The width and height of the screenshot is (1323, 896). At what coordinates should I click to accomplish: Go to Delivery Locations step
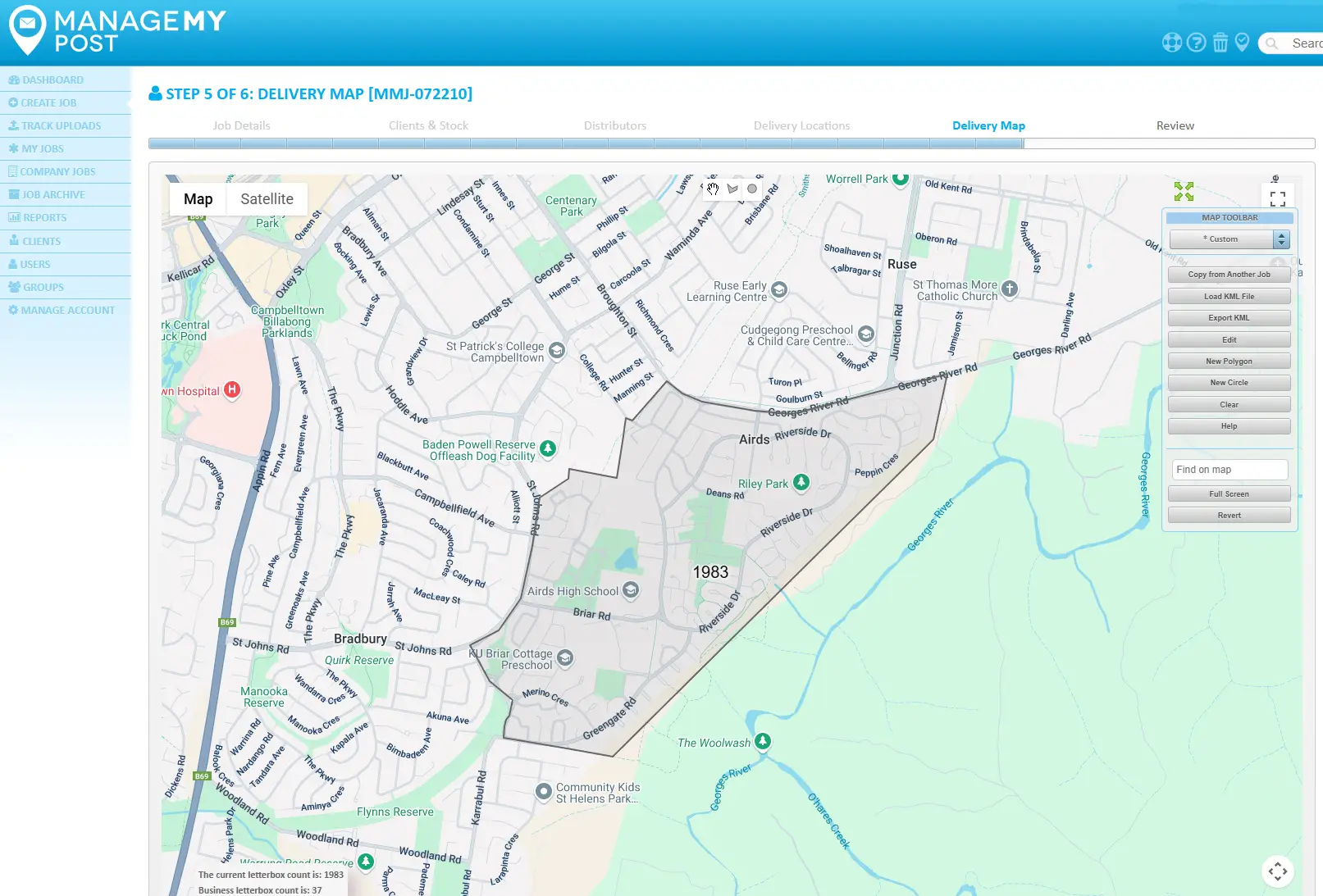801,125
